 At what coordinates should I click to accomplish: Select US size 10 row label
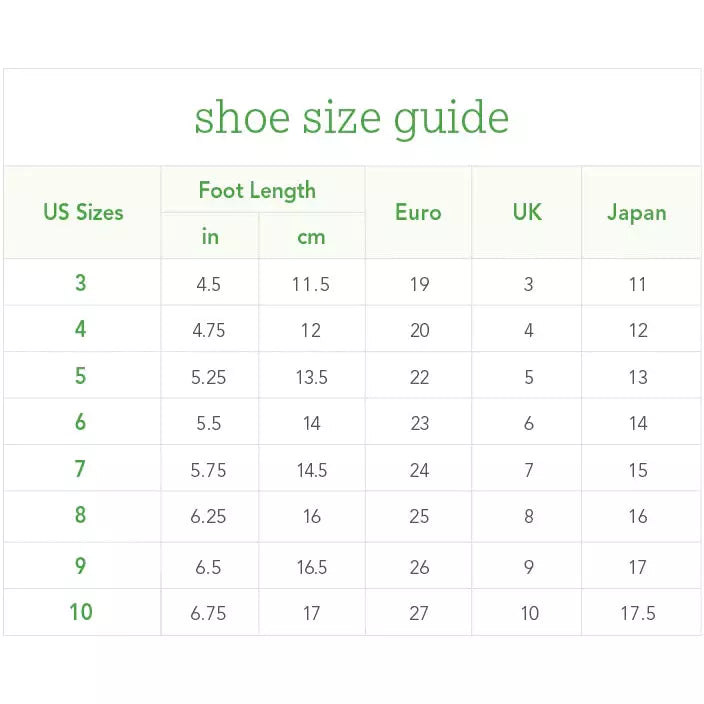click(x=81, y=612)
